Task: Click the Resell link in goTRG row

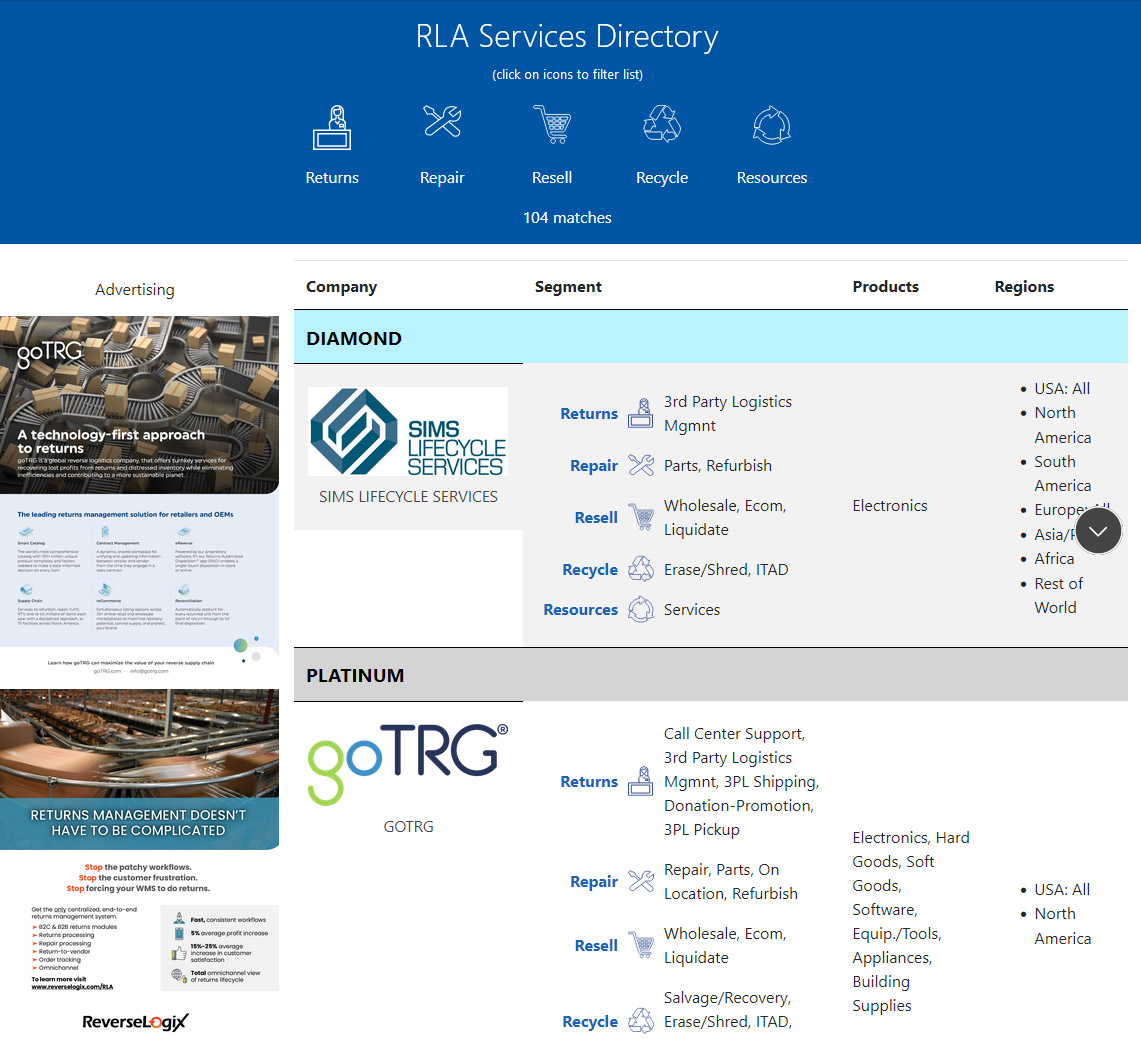Action: 596,946
